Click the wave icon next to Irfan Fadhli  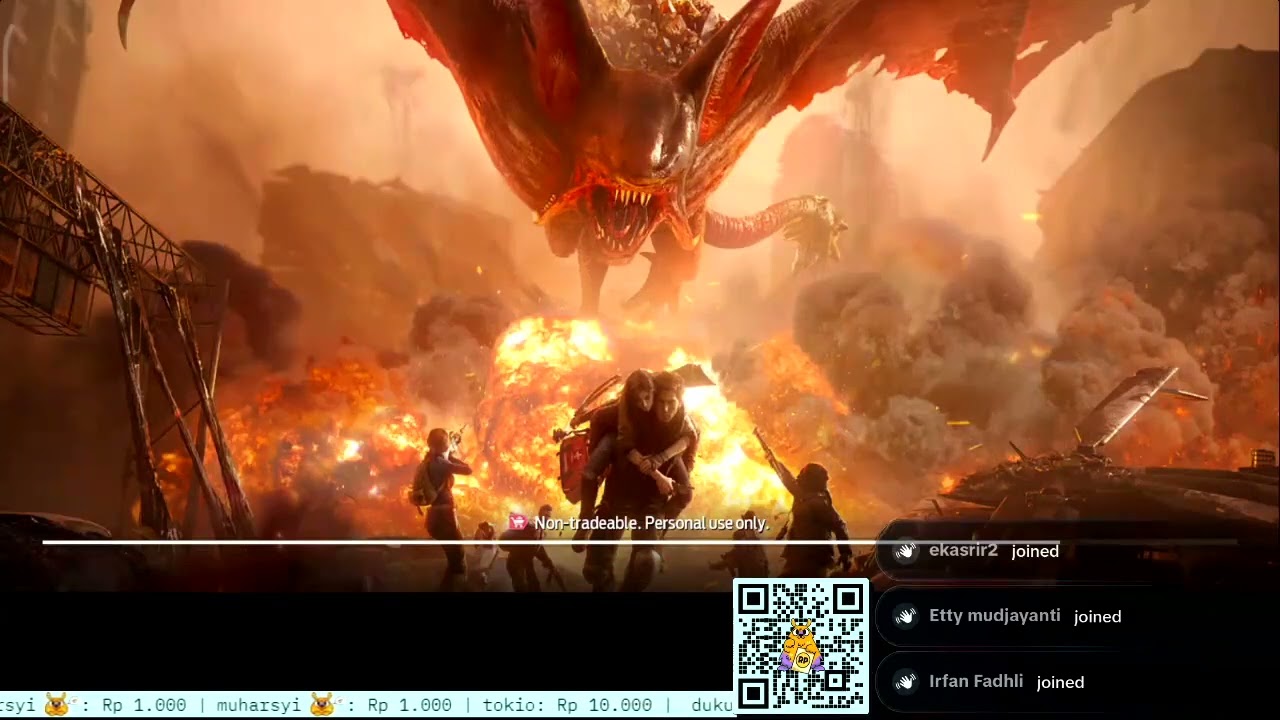pos(906,682)
